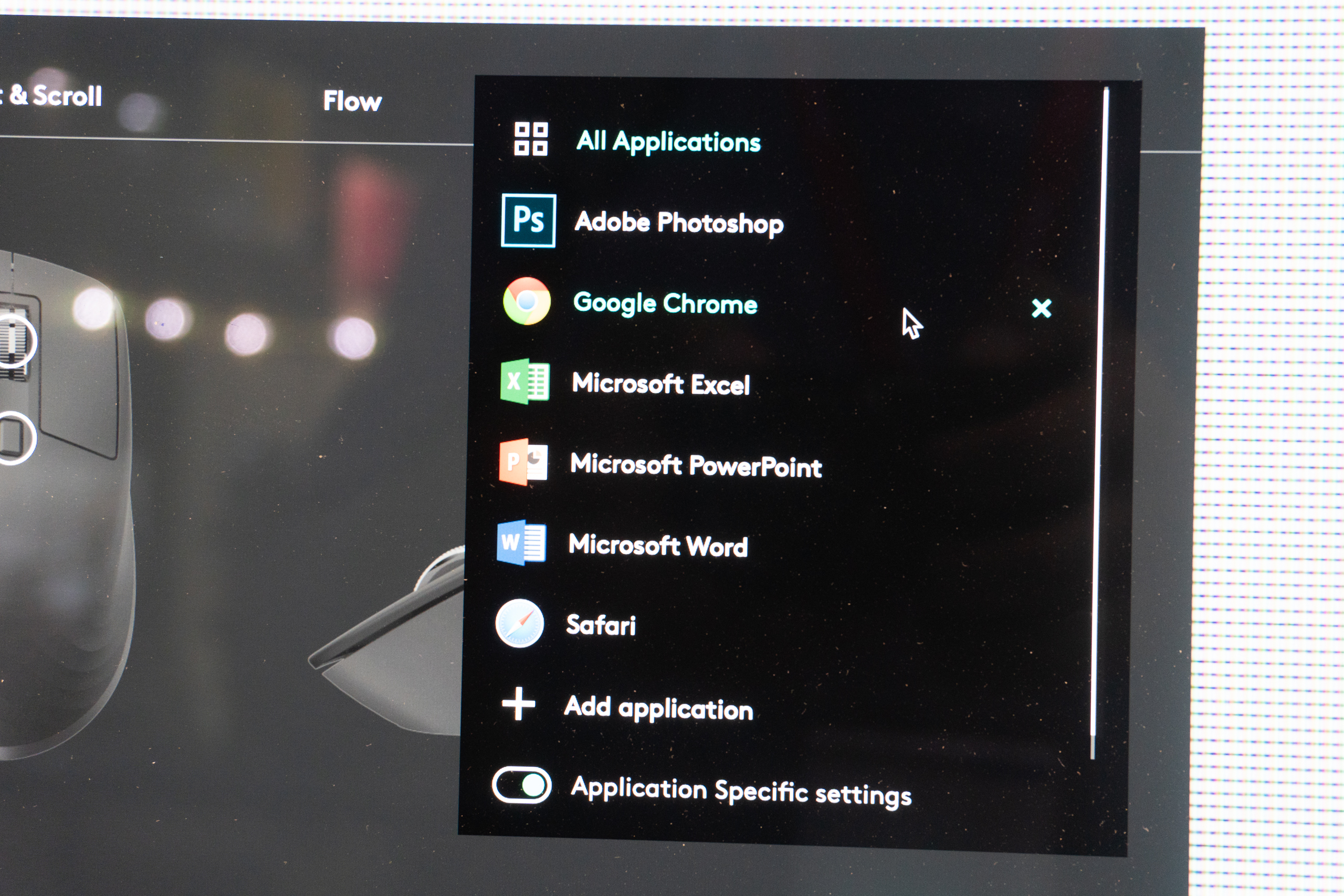Click the Add application text
Screen dimensions: 1344x896
pyautogui.click(x=658, y=709)
